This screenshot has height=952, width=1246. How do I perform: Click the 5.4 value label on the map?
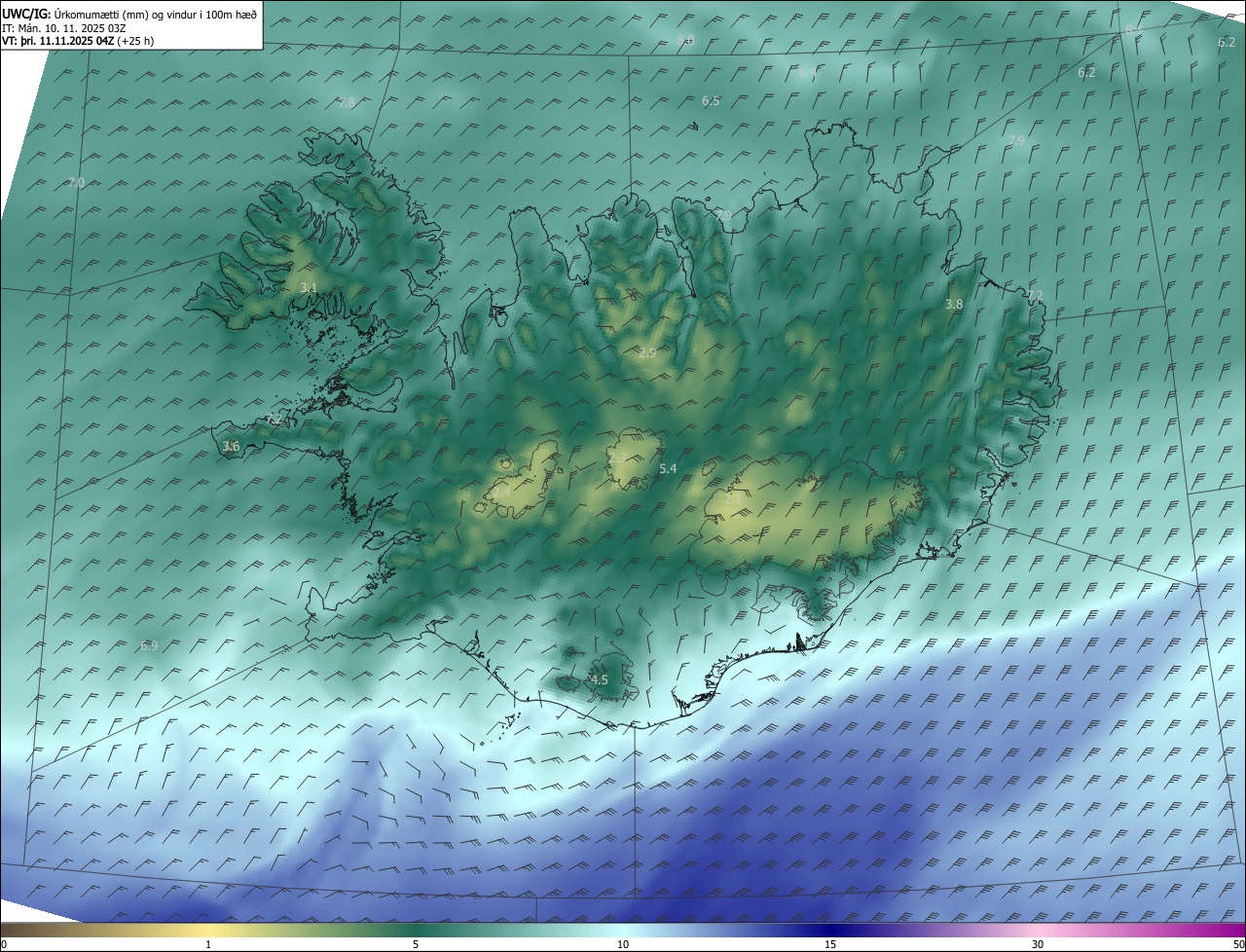(668, 469)
